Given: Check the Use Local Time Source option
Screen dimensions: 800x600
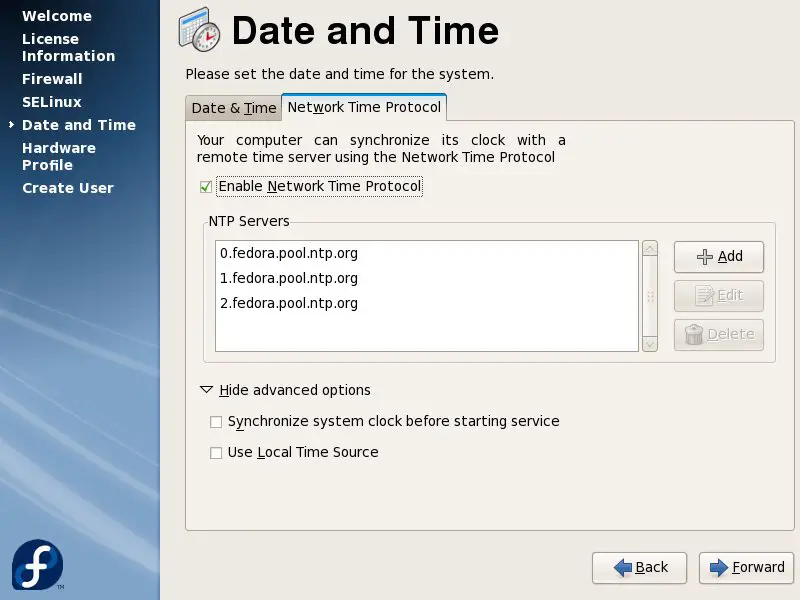Looking at the screenshot, I should pos(216,453).
